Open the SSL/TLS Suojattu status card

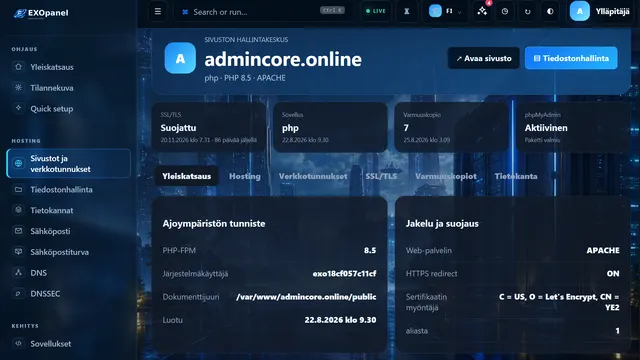pos(209,127)
